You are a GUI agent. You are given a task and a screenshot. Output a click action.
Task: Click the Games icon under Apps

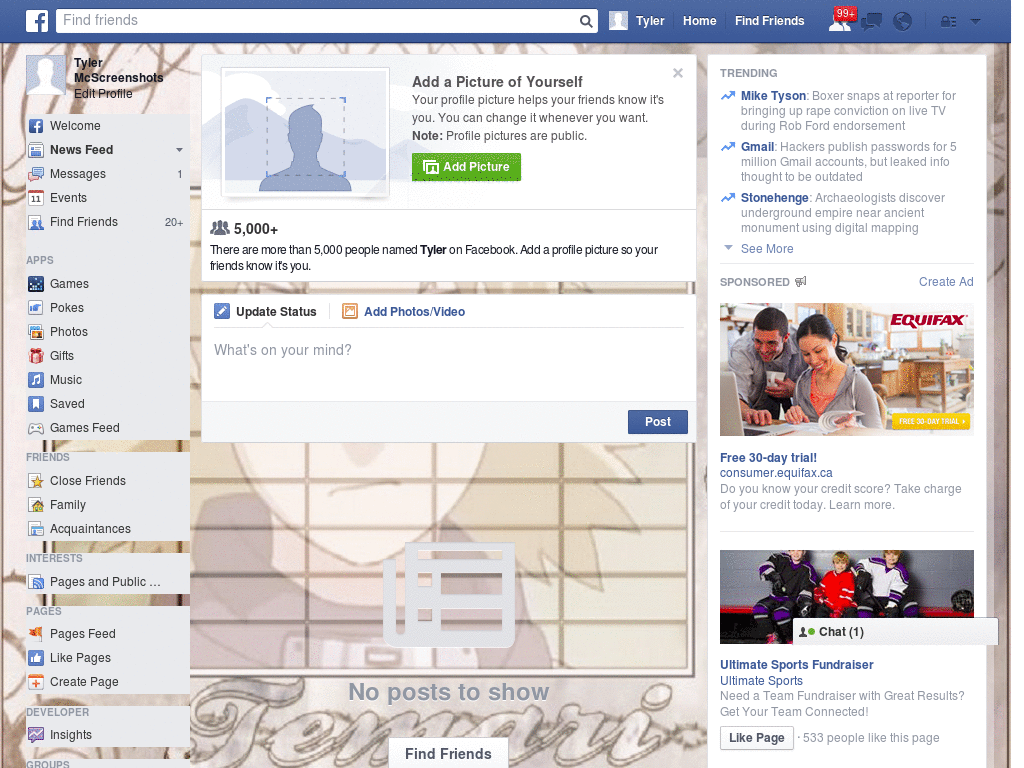pyautogui.click(x=36, y=284)
